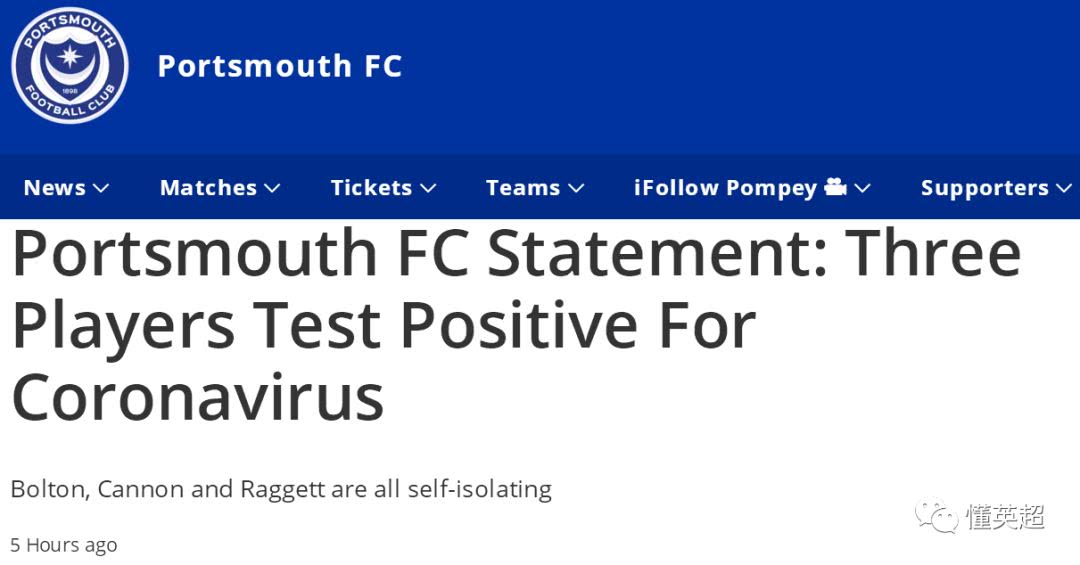Open the Teams menu item

[x=523, y=187]
